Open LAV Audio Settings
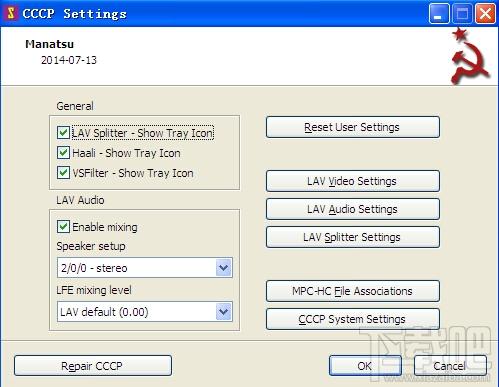The height and width of the screenshot is (387, 499). (353, 209)
